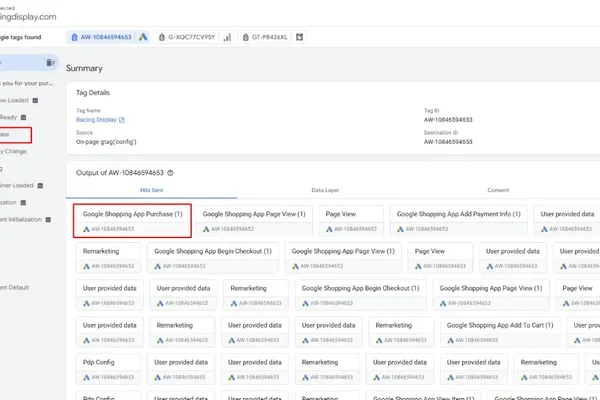Click the Summary heading

pyautogui.click(x=84, y=68)
